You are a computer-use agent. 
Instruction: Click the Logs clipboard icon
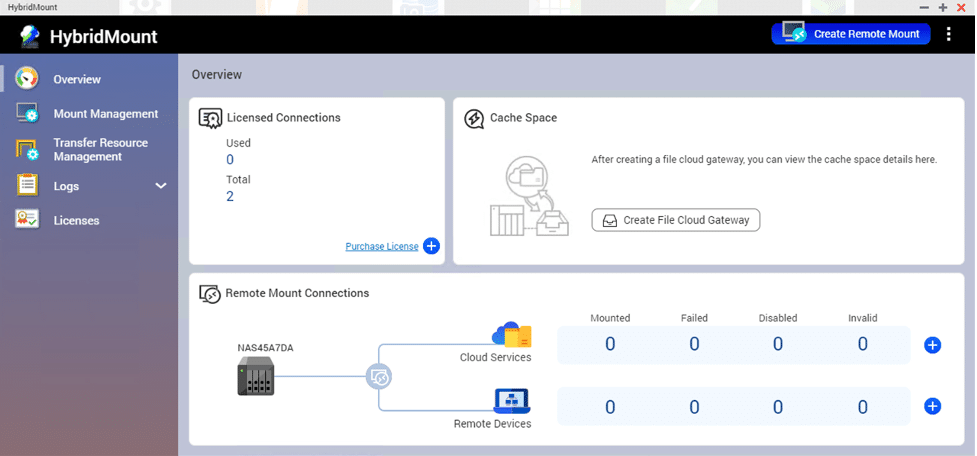point(27,186)
